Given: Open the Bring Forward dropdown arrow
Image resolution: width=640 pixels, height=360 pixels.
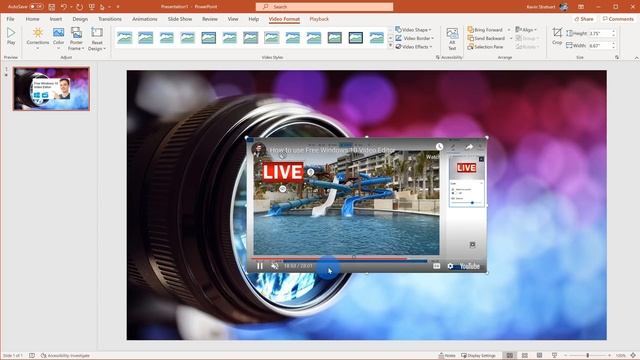Looking at the screenshot, I should tap(509, 30).
